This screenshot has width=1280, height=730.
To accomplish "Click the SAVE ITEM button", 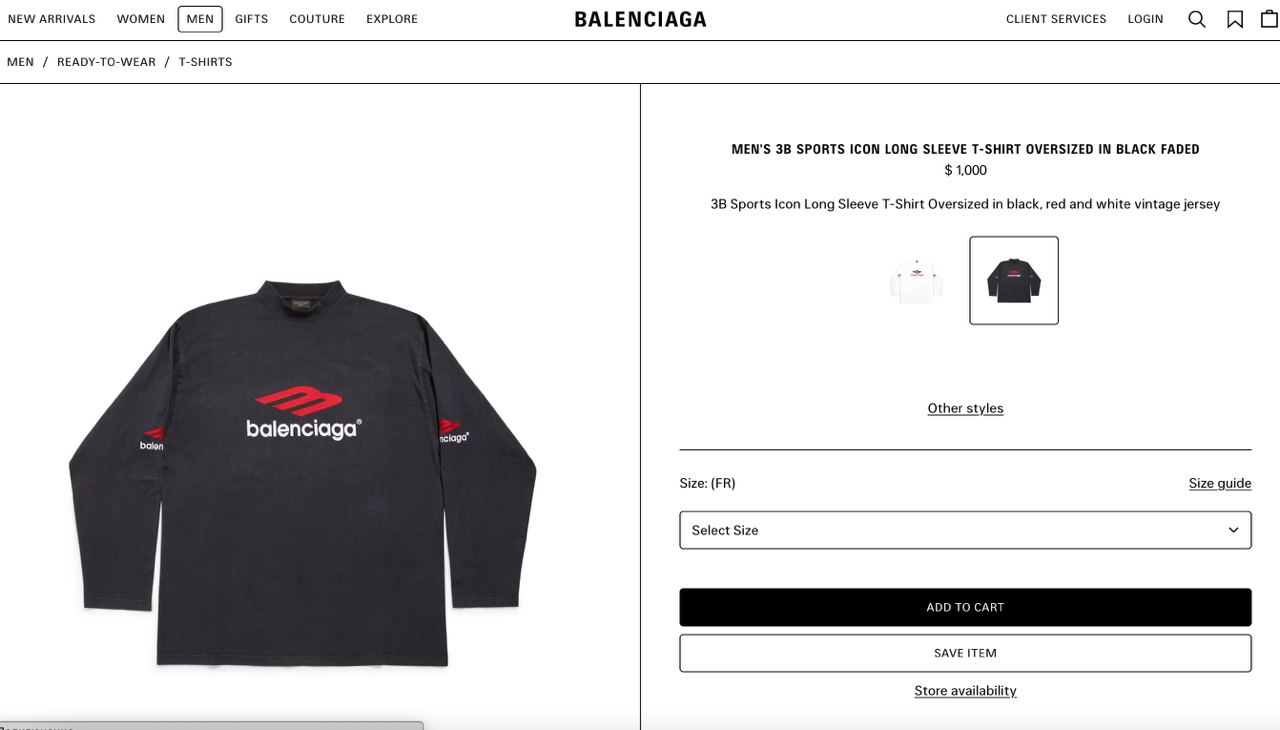I will coord(965,653).
